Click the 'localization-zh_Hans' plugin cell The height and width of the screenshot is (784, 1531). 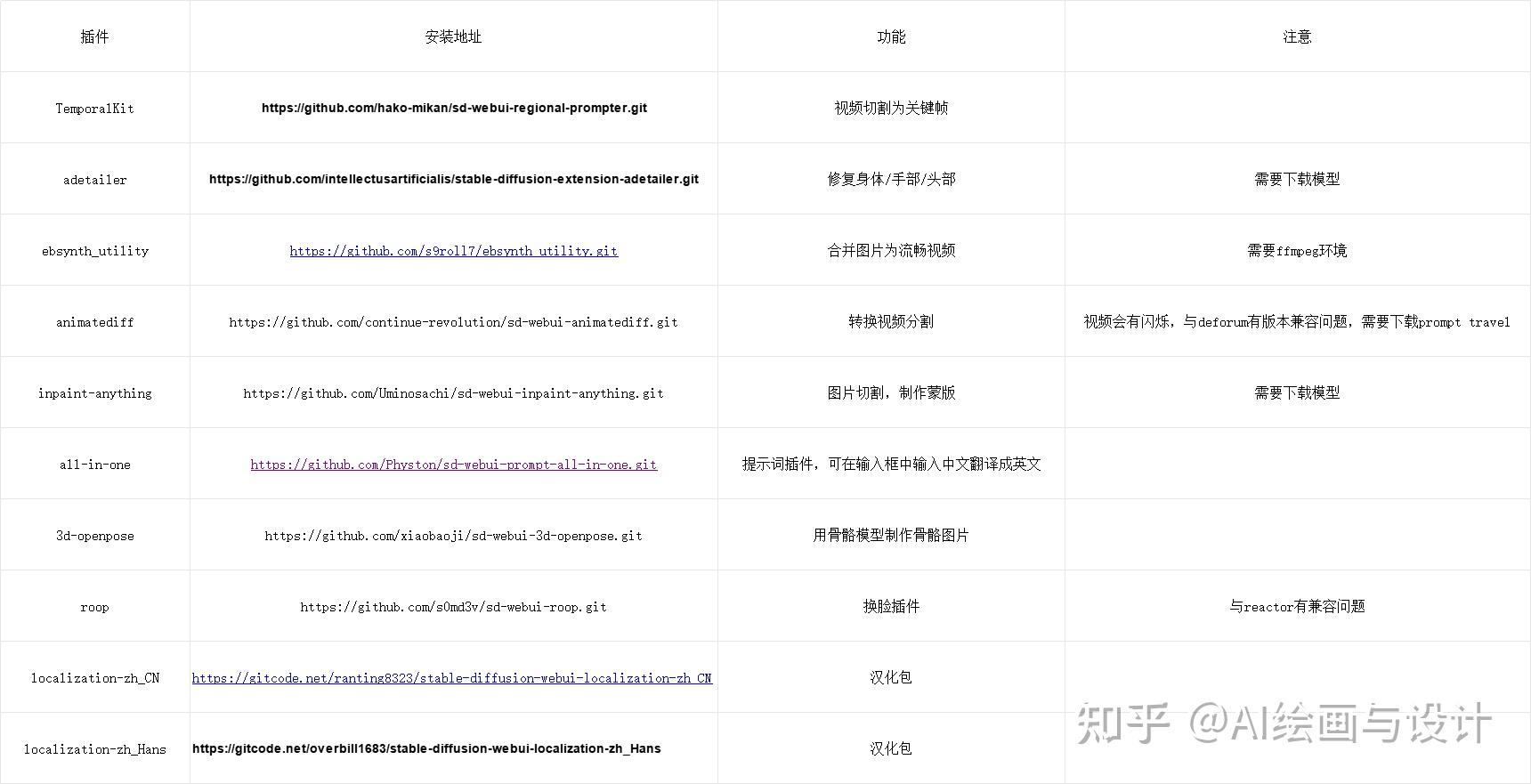tap(94, 749)
